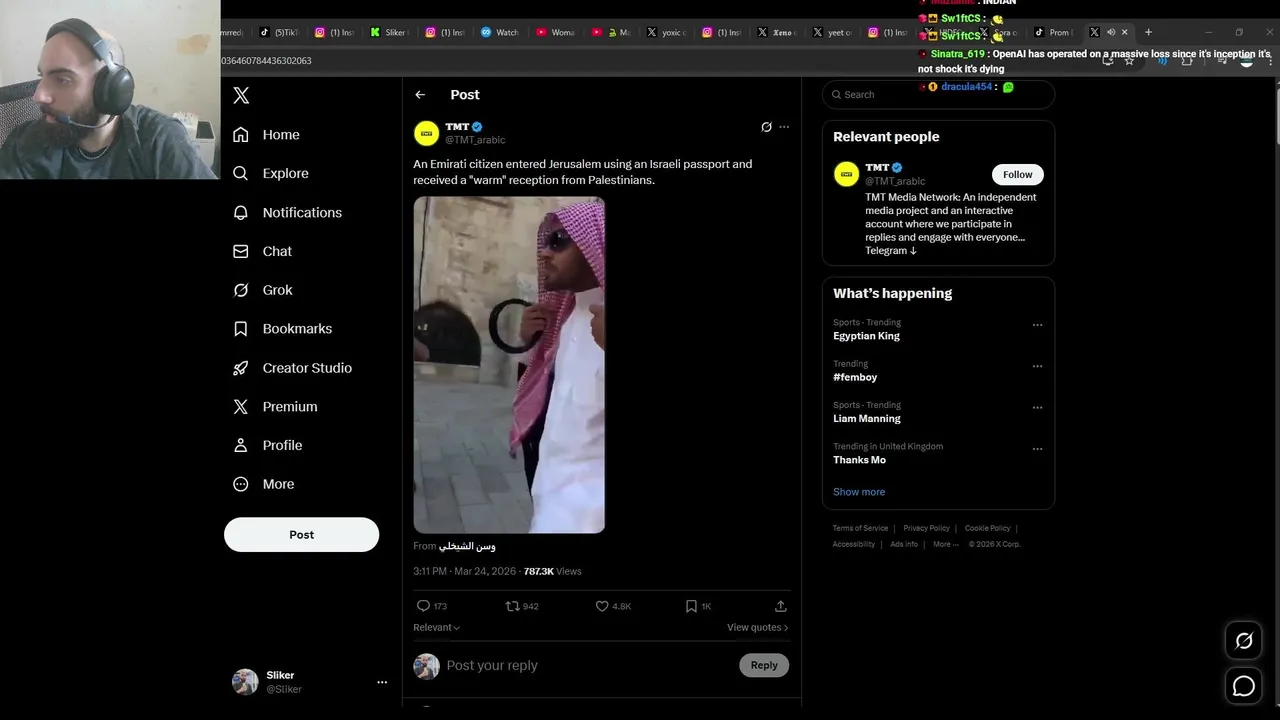Open Liam Manning trending topic
The image size is (1280, 720).
[867, 418]
